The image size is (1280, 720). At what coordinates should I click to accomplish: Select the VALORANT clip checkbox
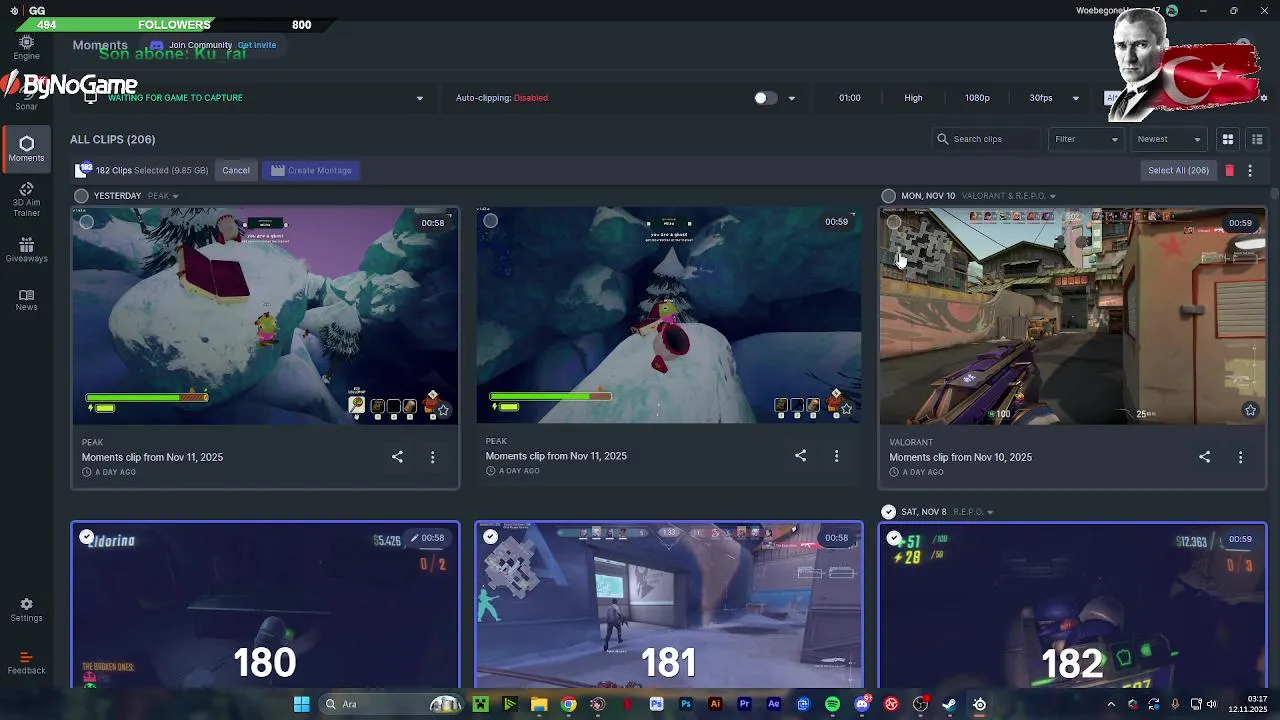(x=894, y=222)
